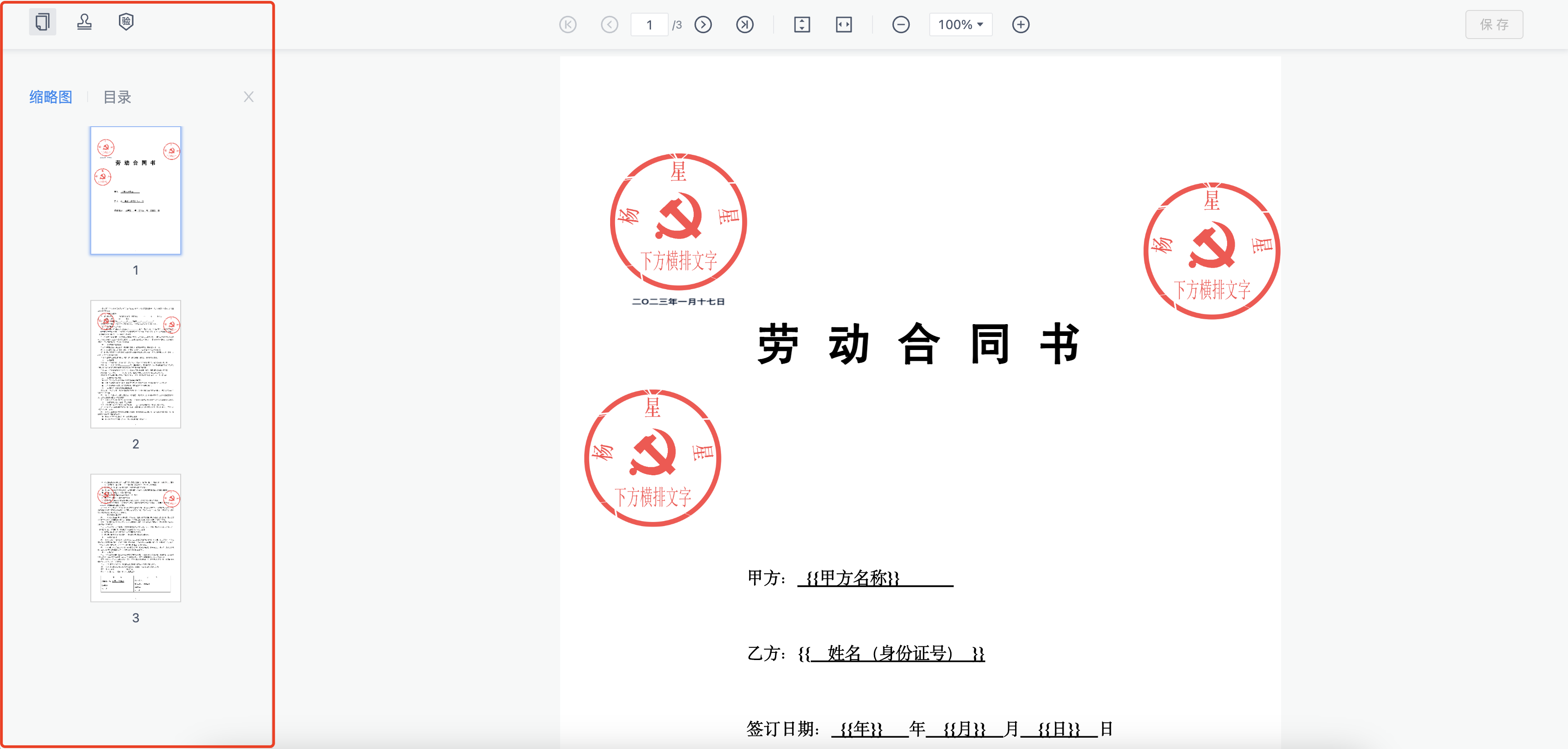This screenshot has height=749, width=1568.
Task: Click the {{月}} date placeholder
Action: click(964, 728)
